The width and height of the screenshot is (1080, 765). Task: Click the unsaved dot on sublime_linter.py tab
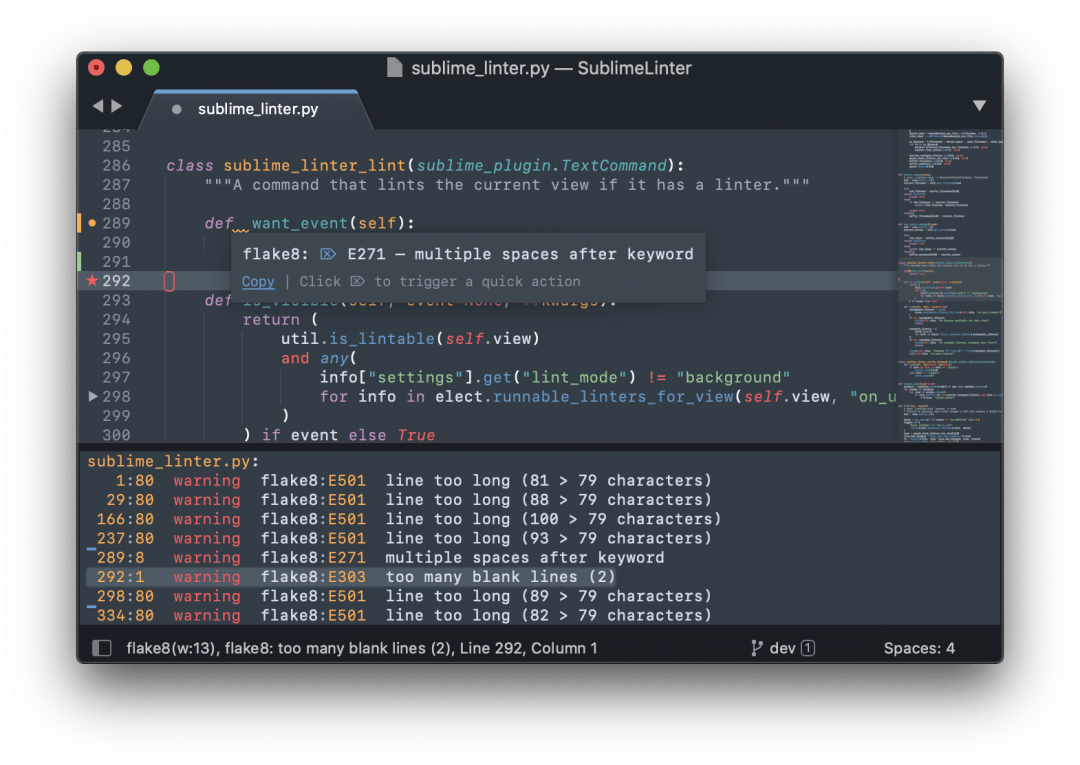point(177,109)
